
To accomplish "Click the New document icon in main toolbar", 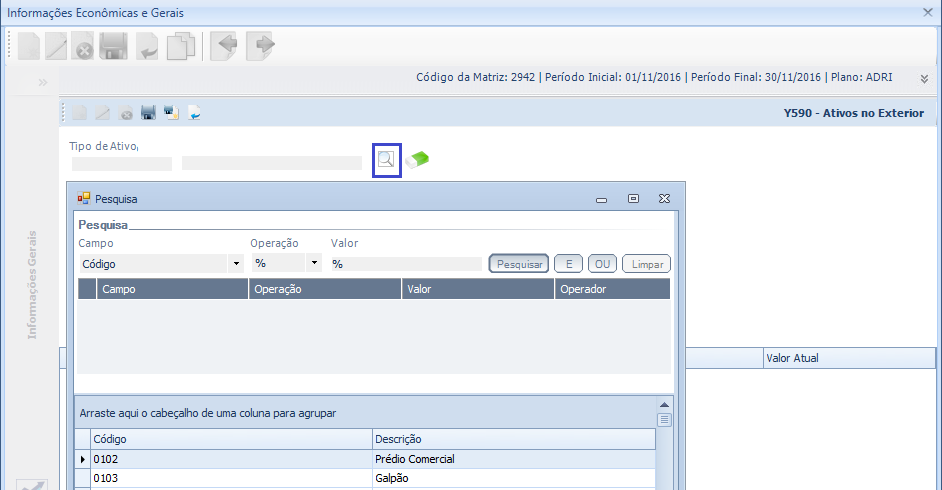I will coord(28,46).
